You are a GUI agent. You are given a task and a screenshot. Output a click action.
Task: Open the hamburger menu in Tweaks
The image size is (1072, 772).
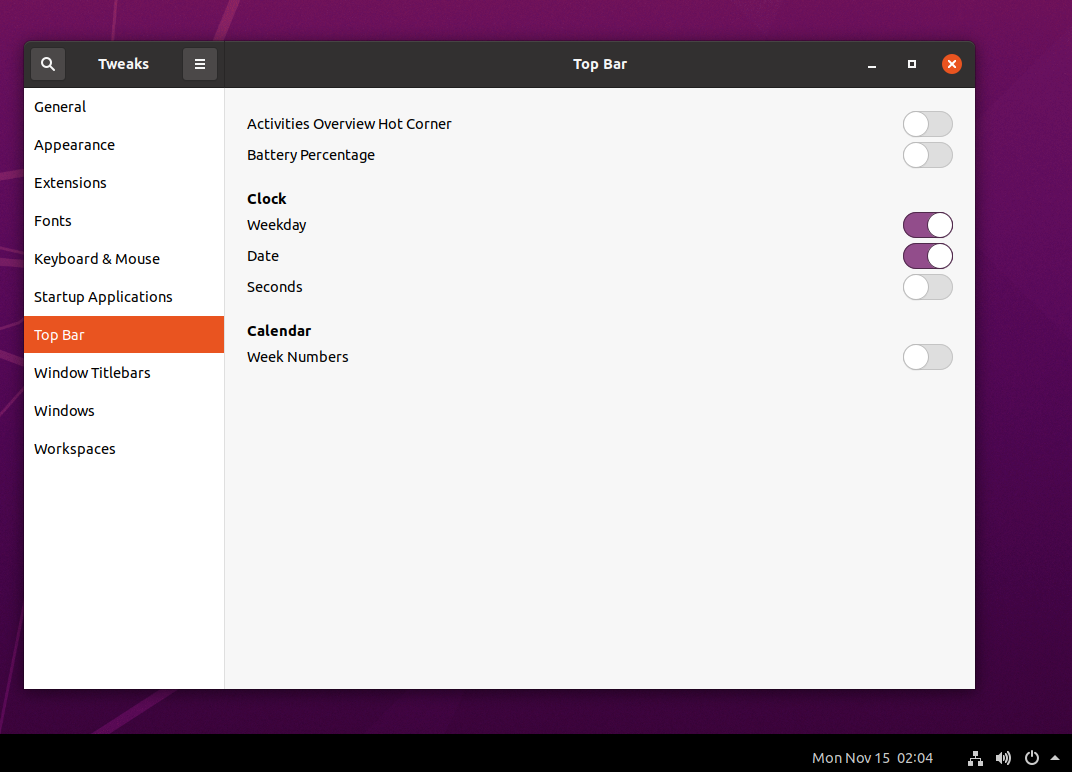(x=199, y=63)
